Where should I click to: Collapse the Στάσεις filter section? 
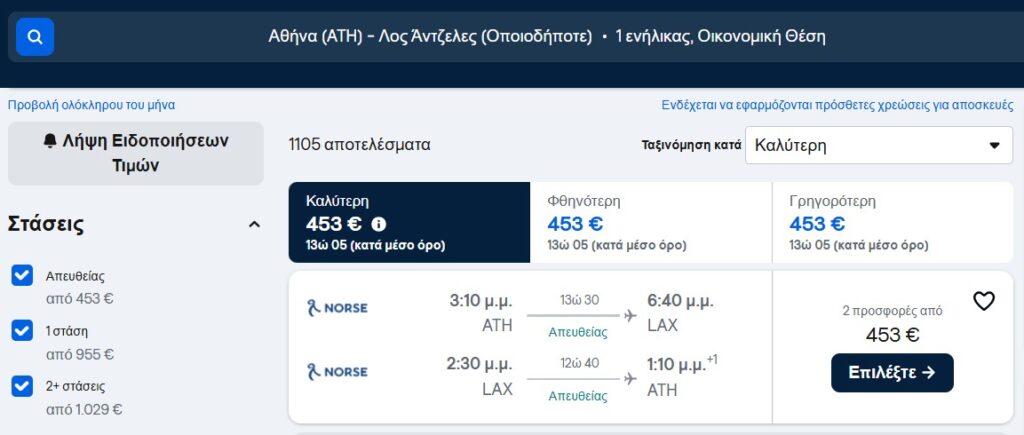[x=255, y=225]
